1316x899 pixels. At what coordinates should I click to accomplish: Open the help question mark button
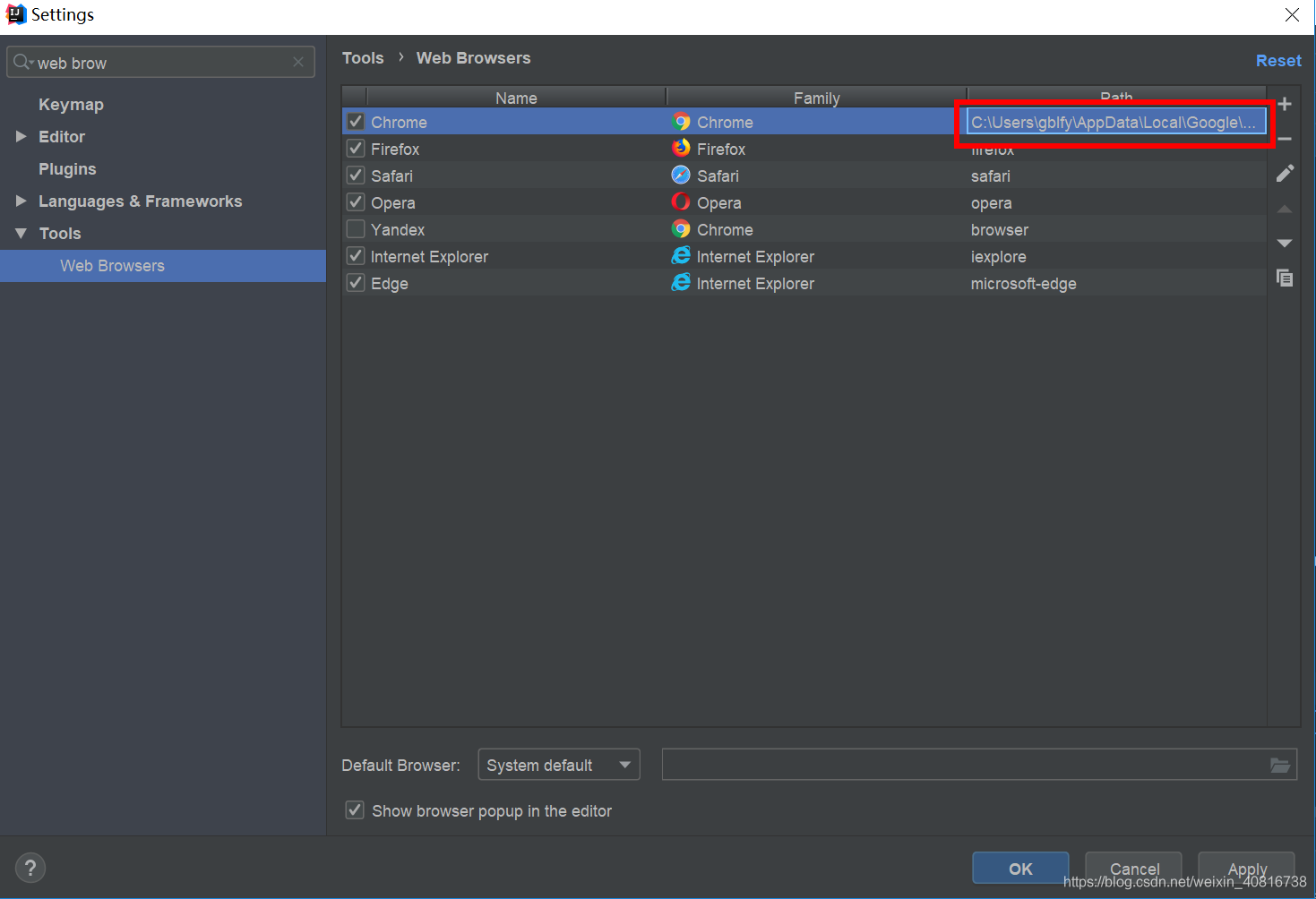(30, 868)
